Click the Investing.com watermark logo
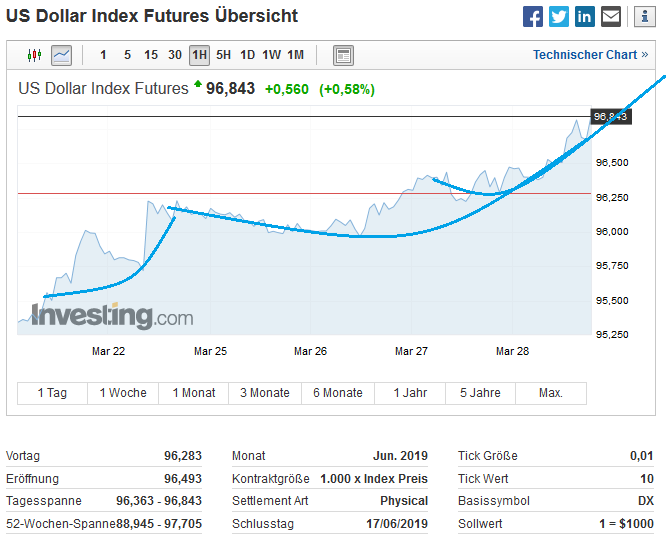Screen dimensions: 667x541 [112, 317]
